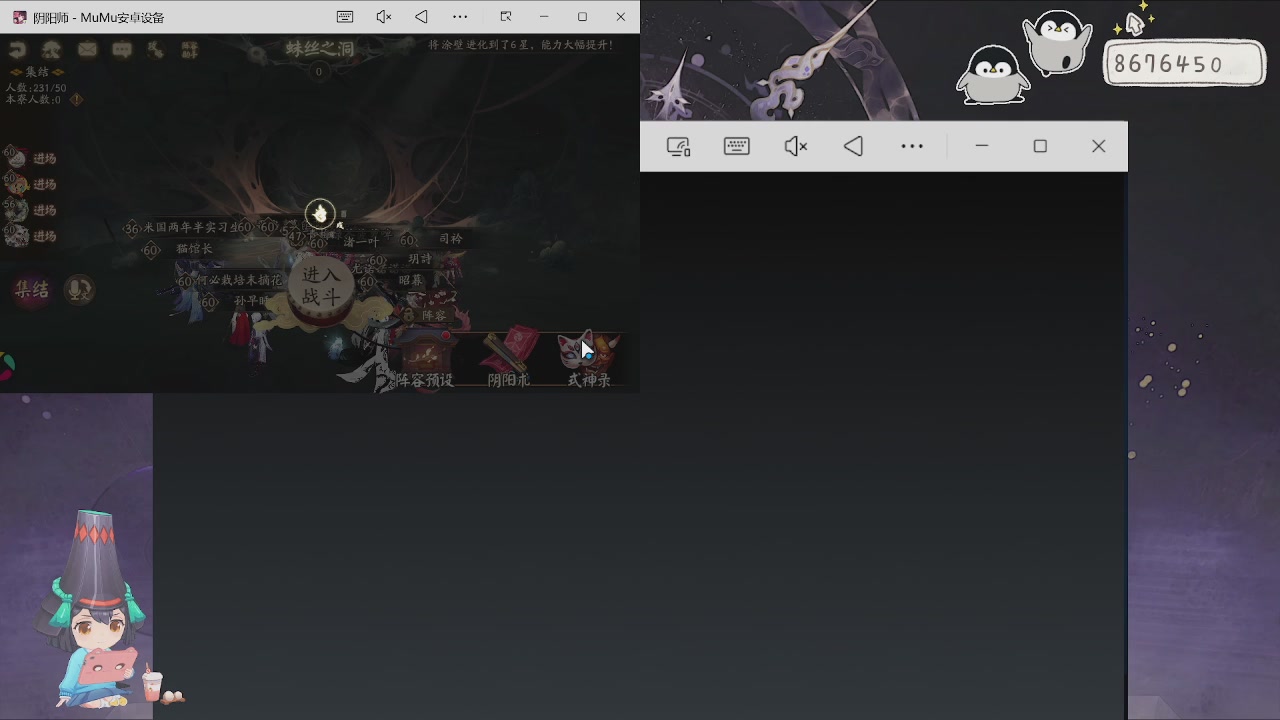Click the 阵容助手 lineup helper icon
Image resolution: width=1280 pixels, height=720 pixels.
189,50
